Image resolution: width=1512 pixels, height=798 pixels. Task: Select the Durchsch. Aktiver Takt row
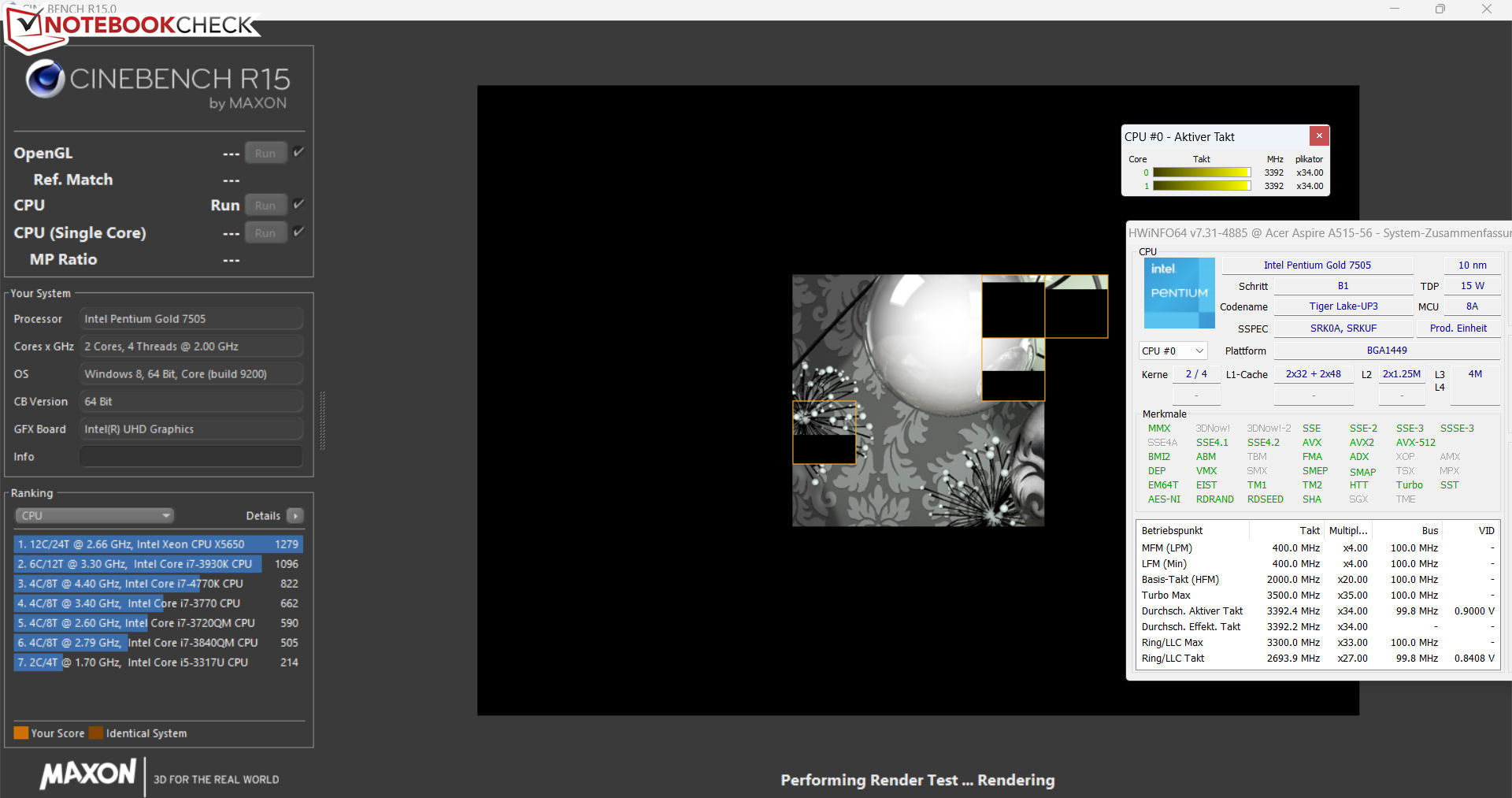[1317, 611]
